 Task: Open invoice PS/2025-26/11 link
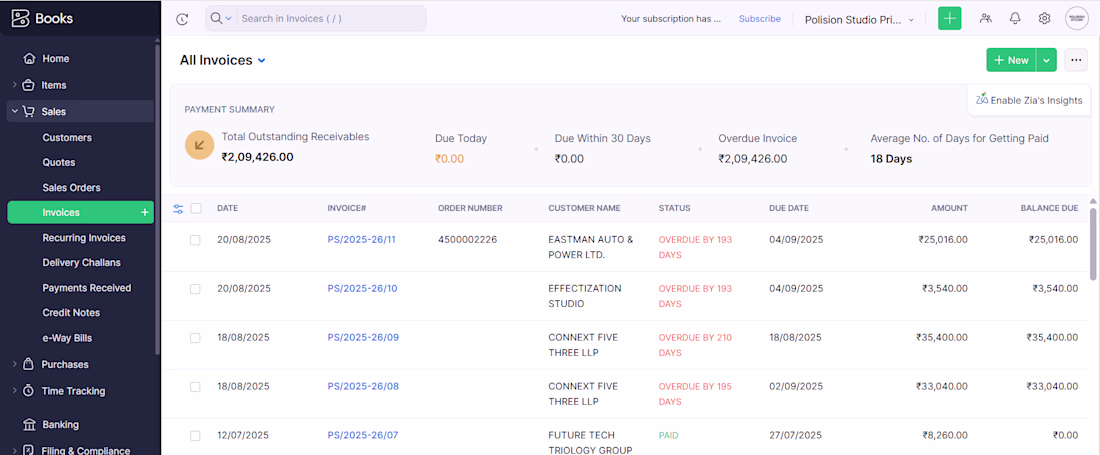pos(361,240)
